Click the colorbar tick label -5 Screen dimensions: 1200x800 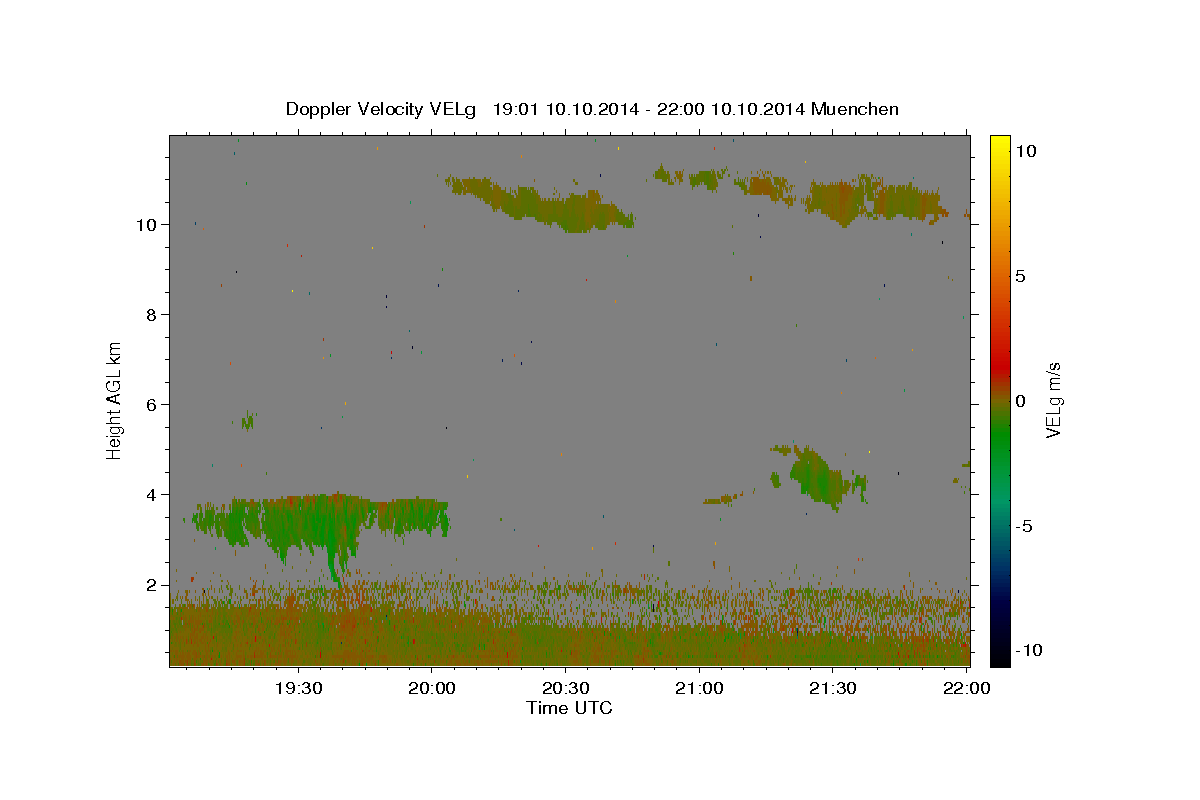[x=1025, y=526]
